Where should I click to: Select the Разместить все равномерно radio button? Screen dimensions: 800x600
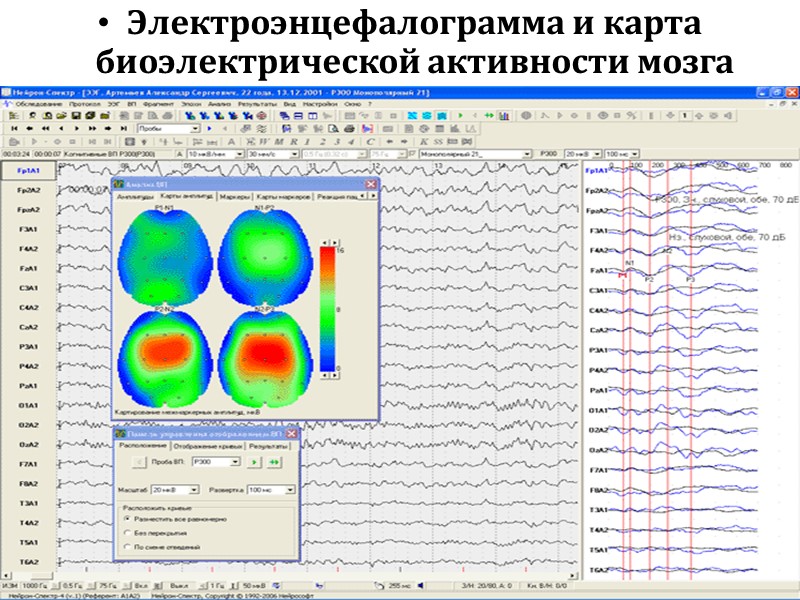(x=126, y=518)
